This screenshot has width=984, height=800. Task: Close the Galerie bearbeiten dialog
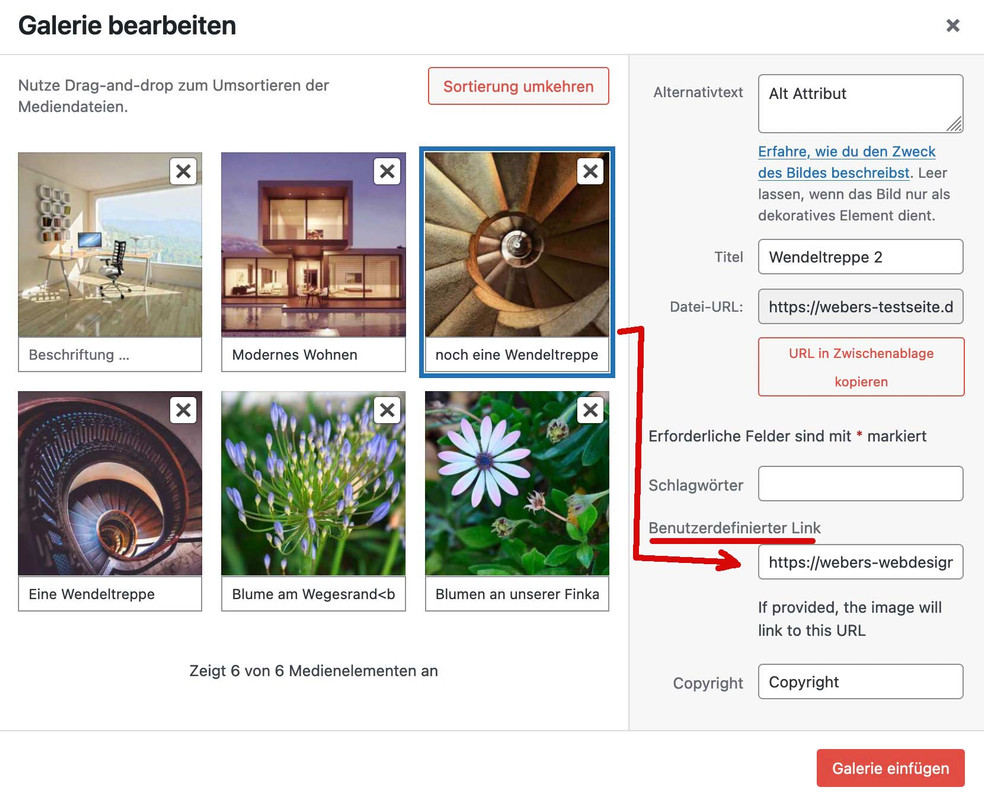click(953, 26)
